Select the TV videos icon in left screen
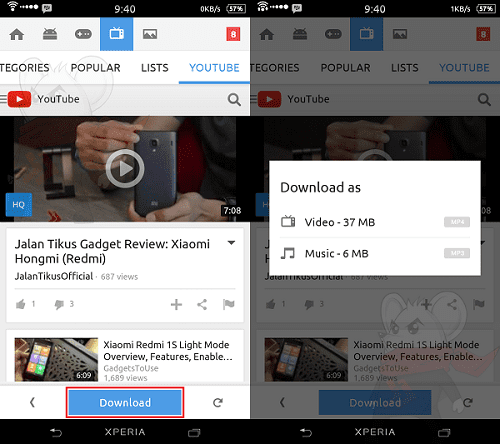Screen dimensions: 500x444 pyautogui.click(x=117, y=34)
